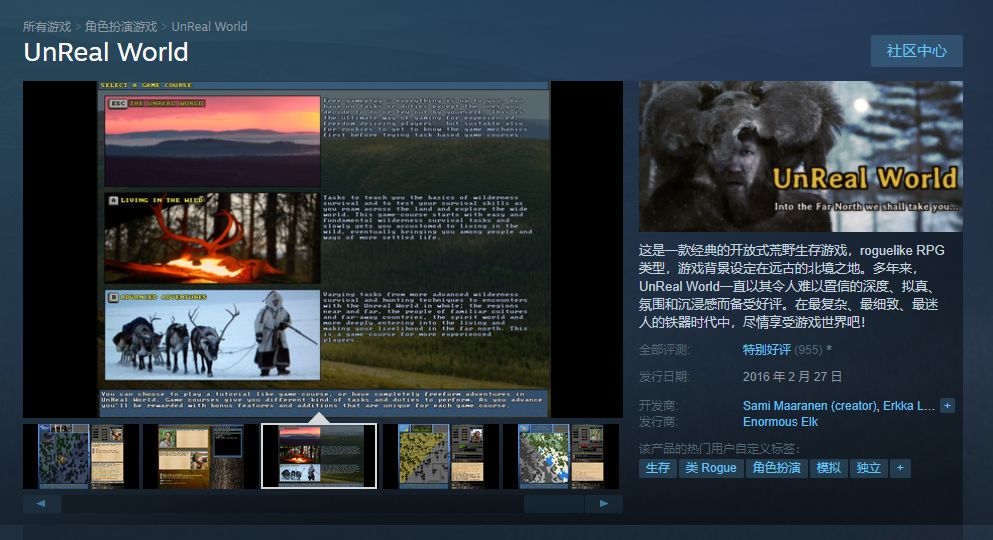This screenshot has height=540, width=993.
Task: Click the 开发商 label
Action: 657,406
